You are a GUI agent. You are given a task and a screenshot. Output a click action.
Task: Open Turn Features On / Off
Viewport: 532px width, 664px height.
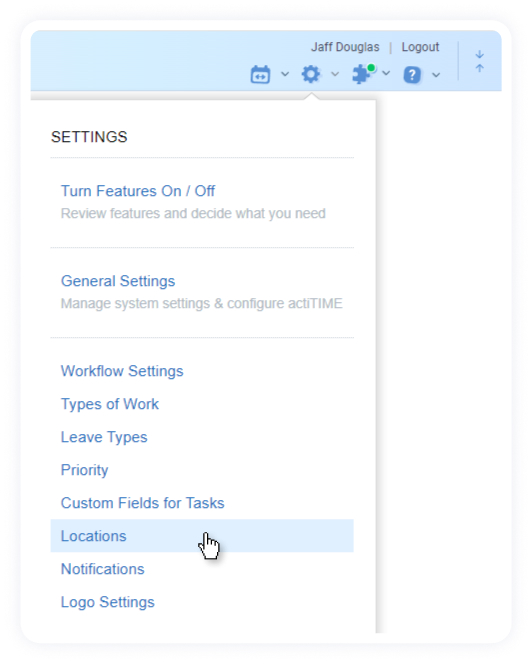(x=138, y=191)
